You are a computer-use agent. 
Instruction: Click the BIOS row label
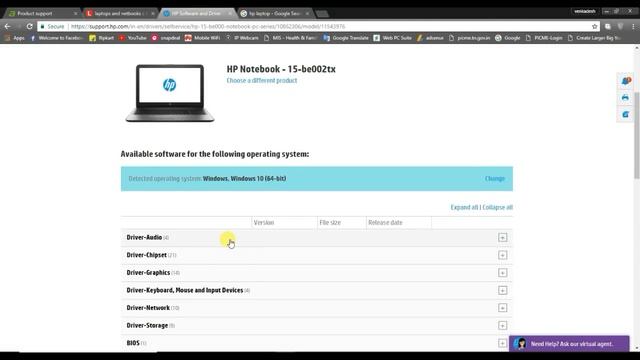coord(133,343)
